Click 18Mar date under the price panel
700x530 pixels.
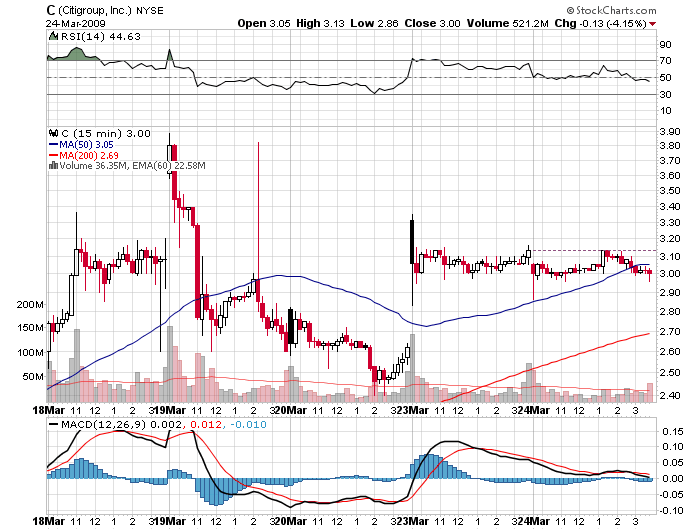[49, 410]
